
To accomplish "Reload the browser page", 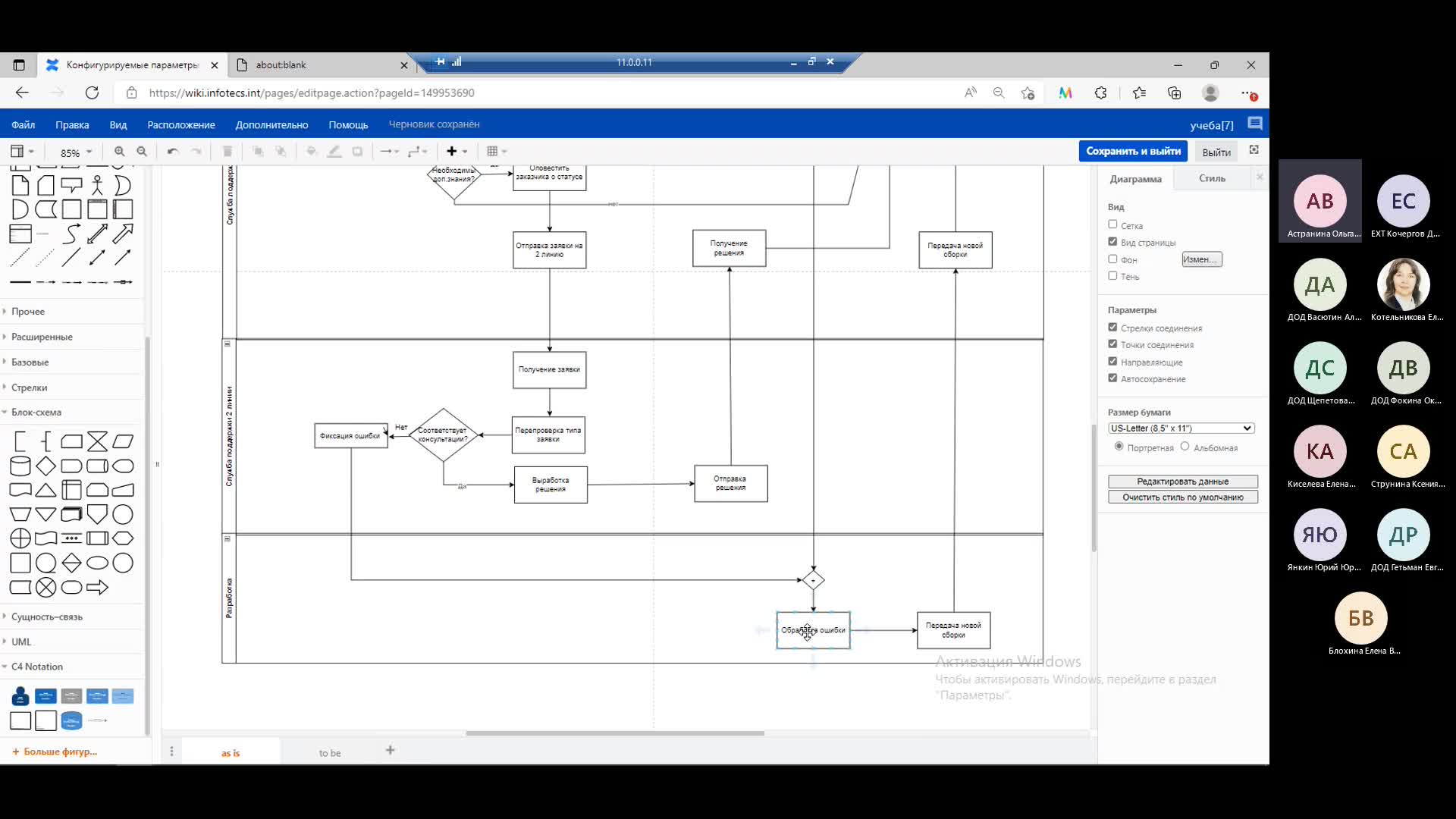I will [92, 93].
